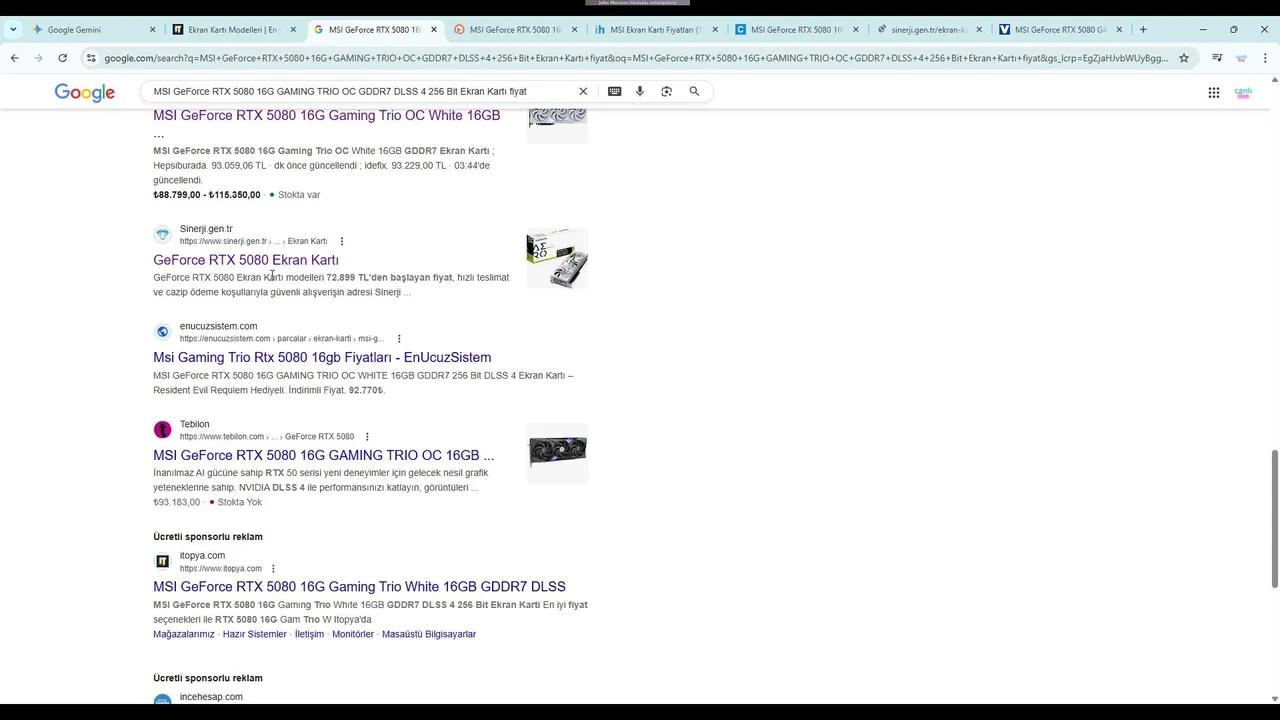Image resolution: width=1280 pixels, height=720 pixels.
Task: Switch to Ekran Kartı Fiyatları tab
Action: tap(655, 30)
